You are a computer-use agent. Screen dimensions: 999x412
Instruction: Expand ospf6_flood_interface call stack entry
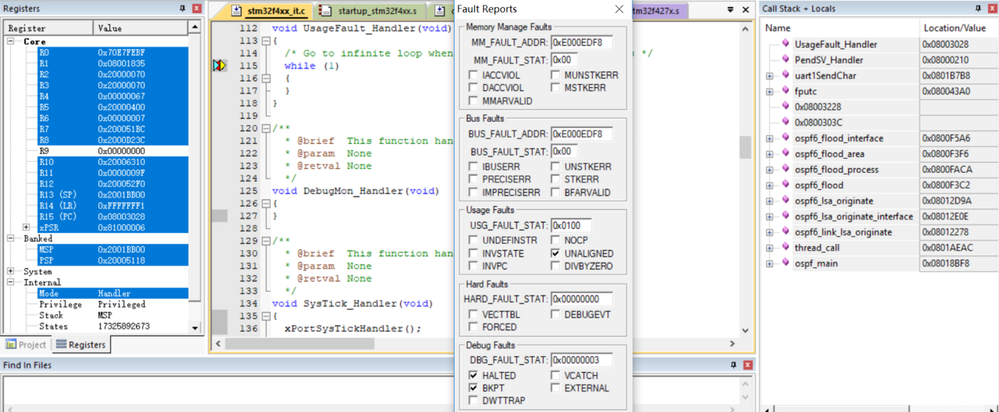(x=770, y=138)
